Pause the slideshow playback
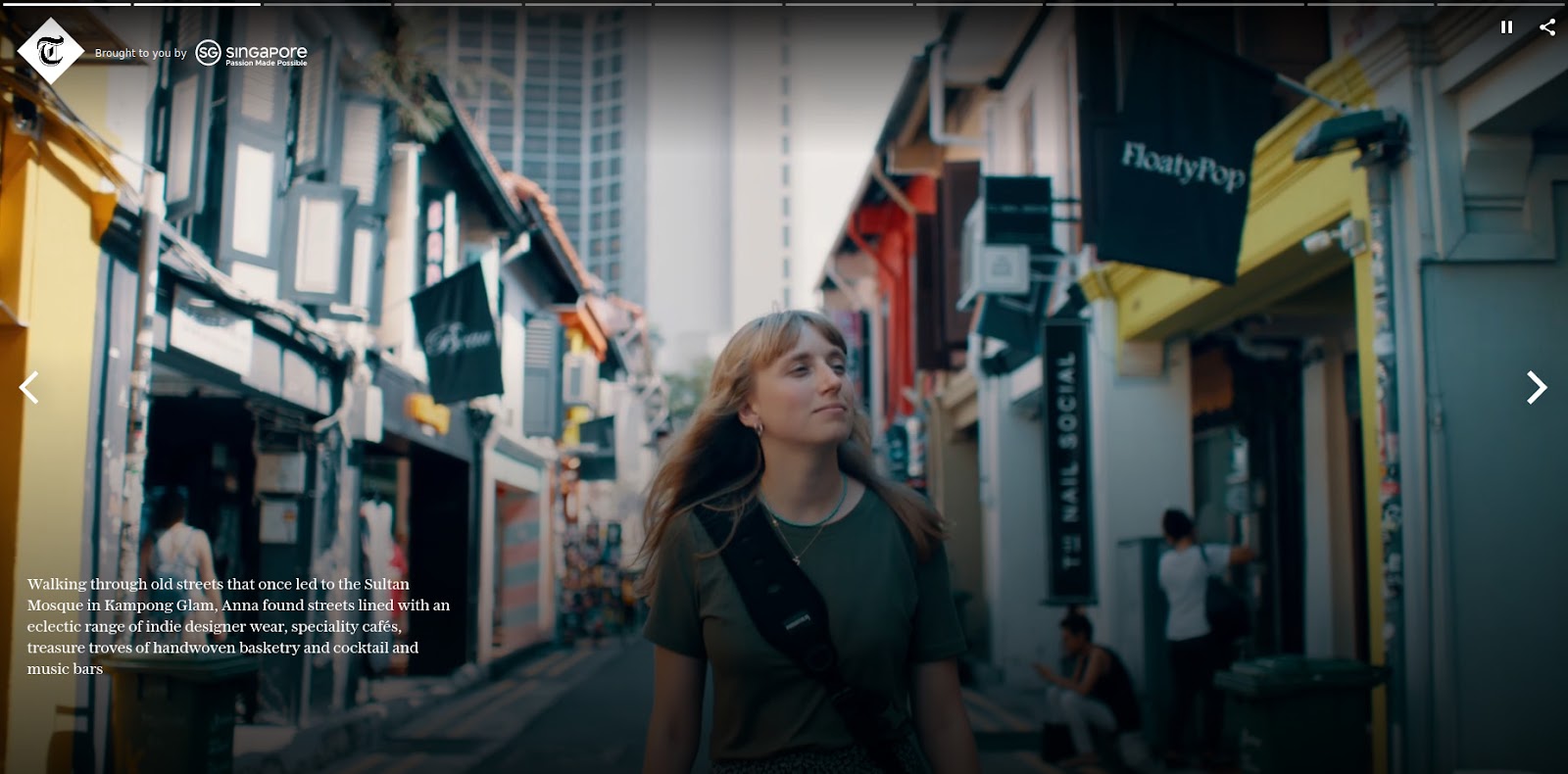Image resolution: width=1568 pixels, height=774 pixels. [1506, 27]
